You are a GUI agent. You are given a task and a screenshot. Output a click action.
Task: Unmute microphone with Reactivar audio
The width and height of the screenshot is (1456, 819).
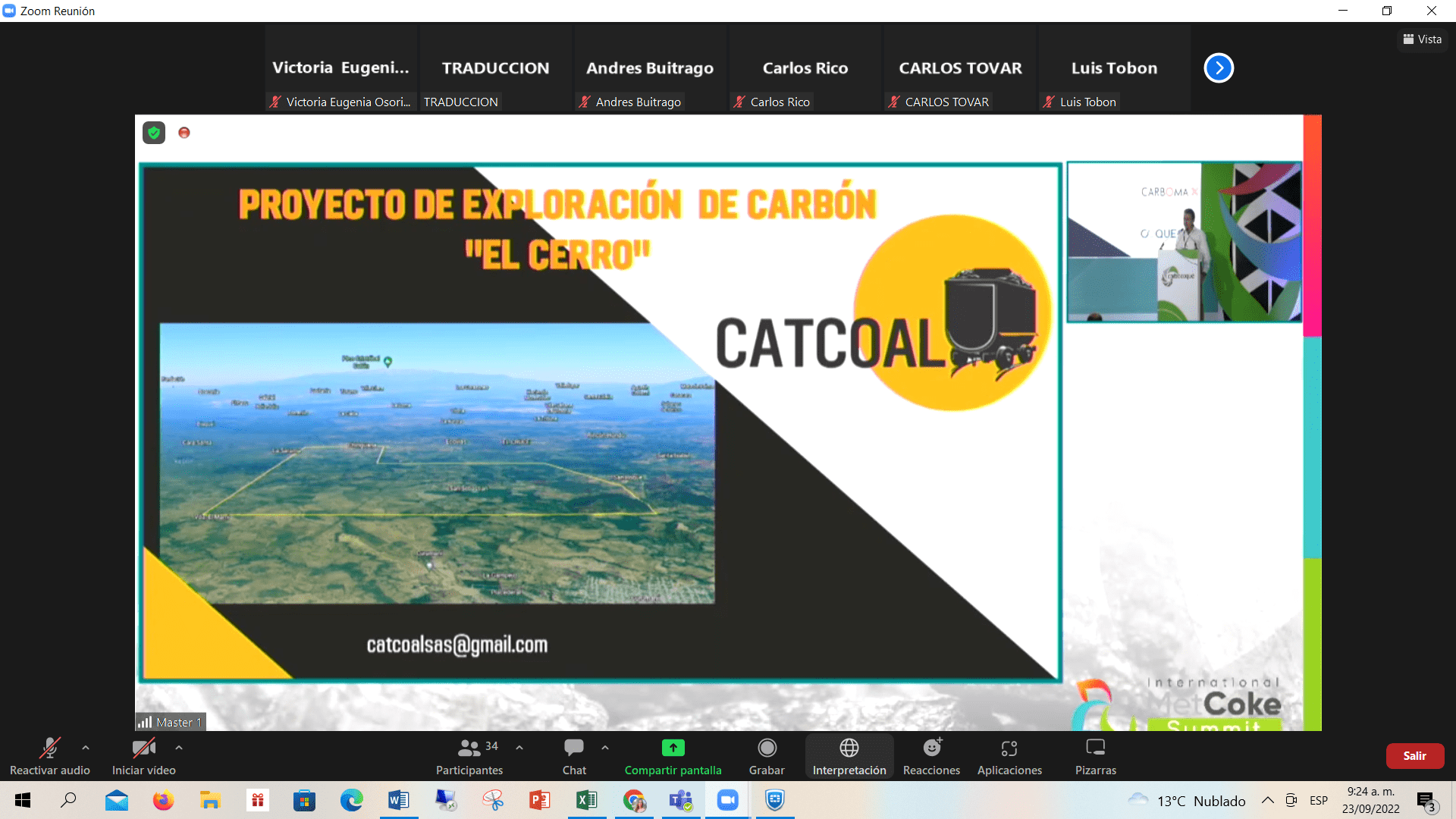point(49,756)
